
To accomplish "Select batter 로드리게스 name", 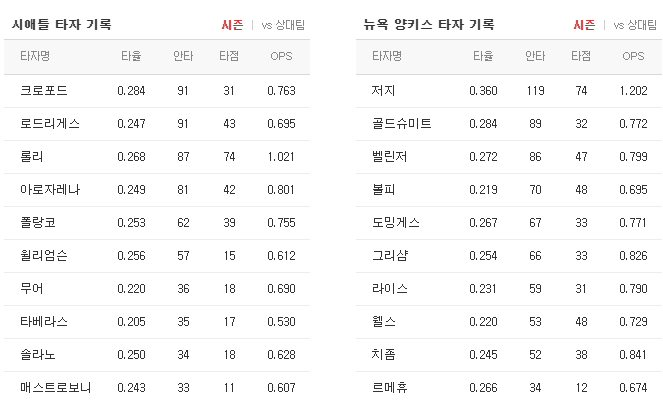I will pyautogui.click(x=50, y=124).
